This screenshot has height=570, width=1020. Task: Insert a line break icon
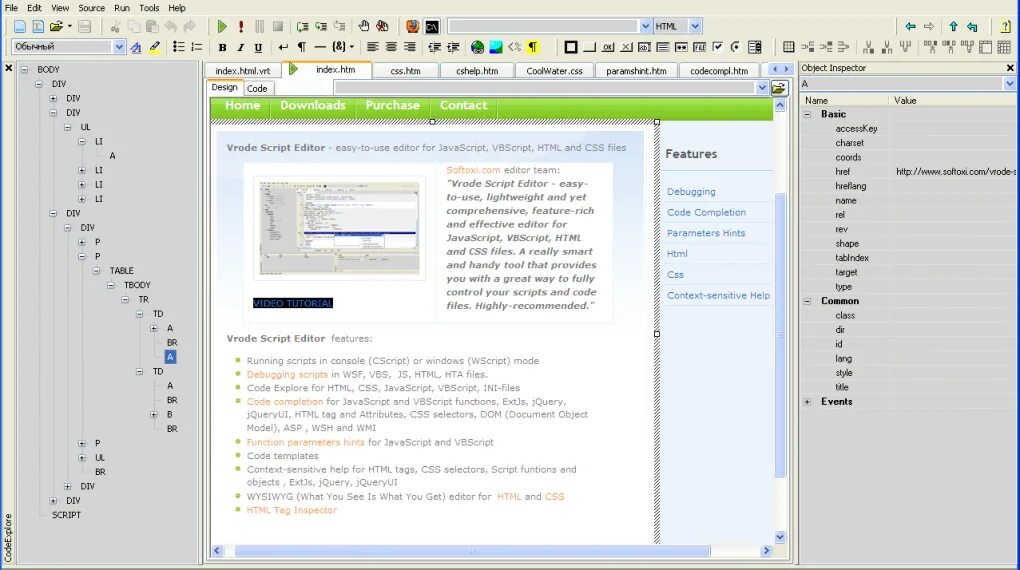[x=283, y=47]
